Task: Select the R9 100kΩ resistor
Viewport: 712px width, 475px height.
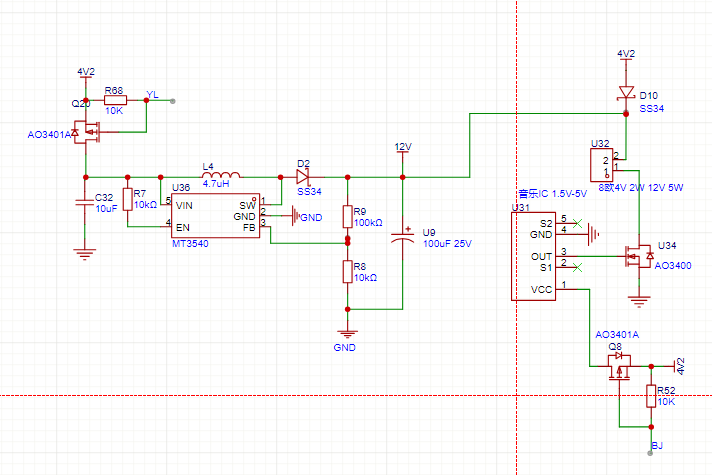Action: coord(347,217)
